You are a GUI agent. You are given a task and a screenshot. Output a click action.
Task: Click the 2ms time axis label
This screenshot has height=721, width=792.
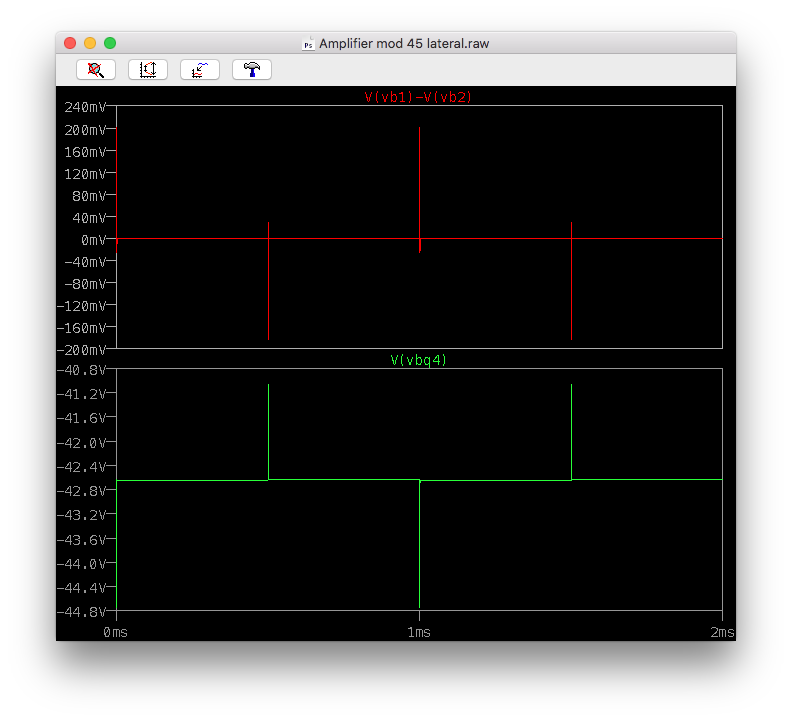pos(722,633)
